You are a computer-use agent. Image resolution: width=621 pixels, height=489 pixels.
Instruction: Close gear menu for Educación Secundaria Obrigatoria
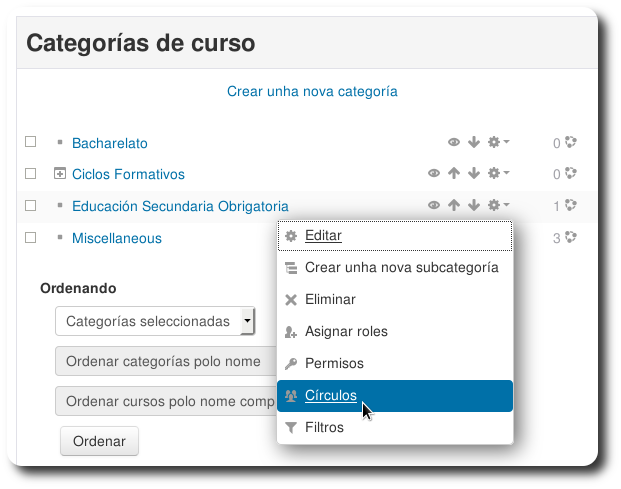click(x=498, y=205)
